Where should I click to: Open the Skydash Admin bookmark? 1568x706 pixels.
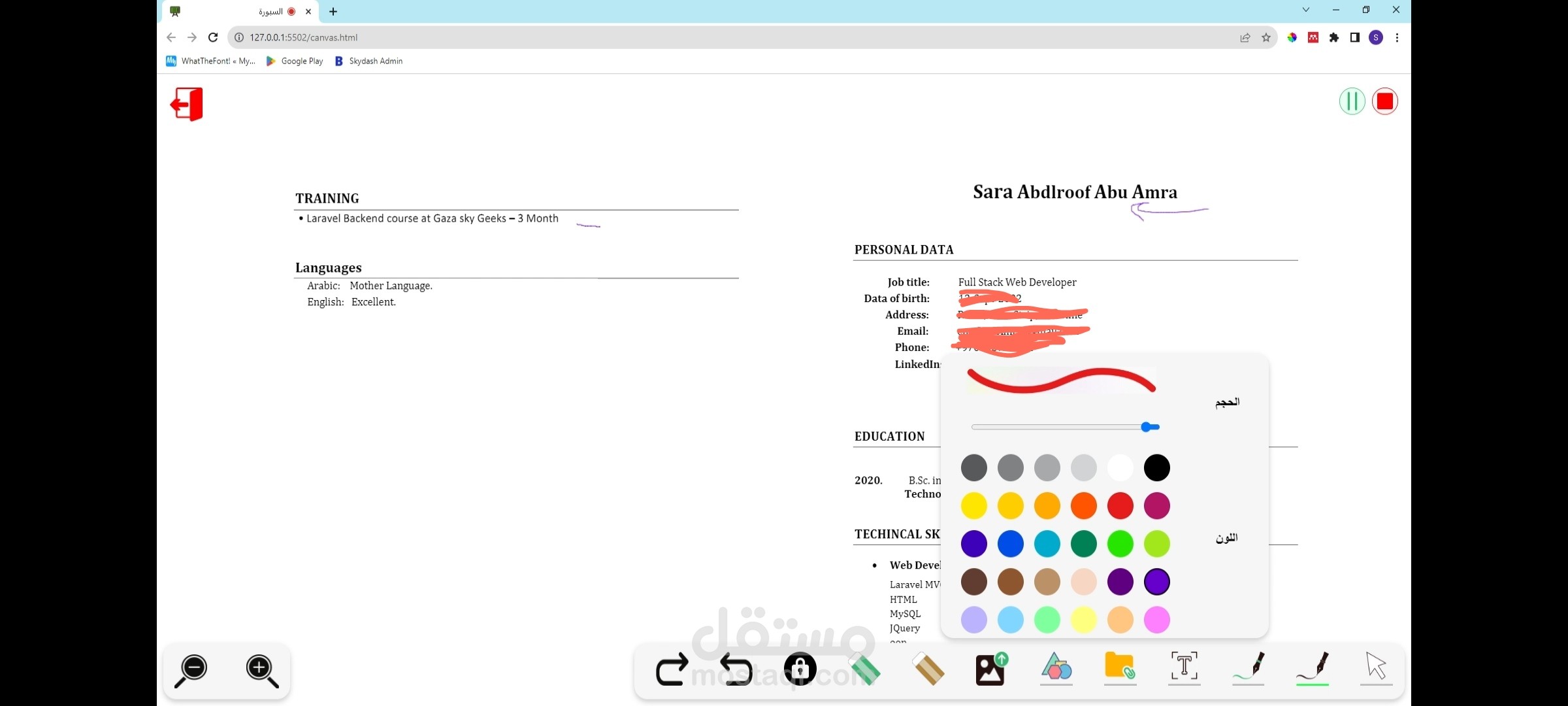[368, 61]
